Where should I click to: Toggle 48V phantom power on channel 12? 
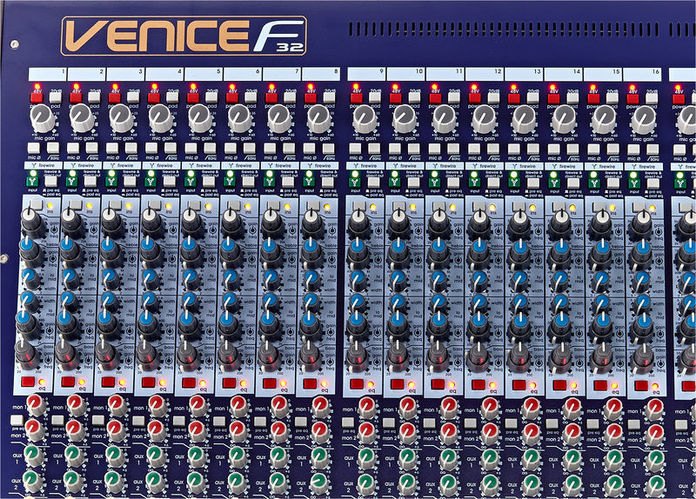click(475, 98)
